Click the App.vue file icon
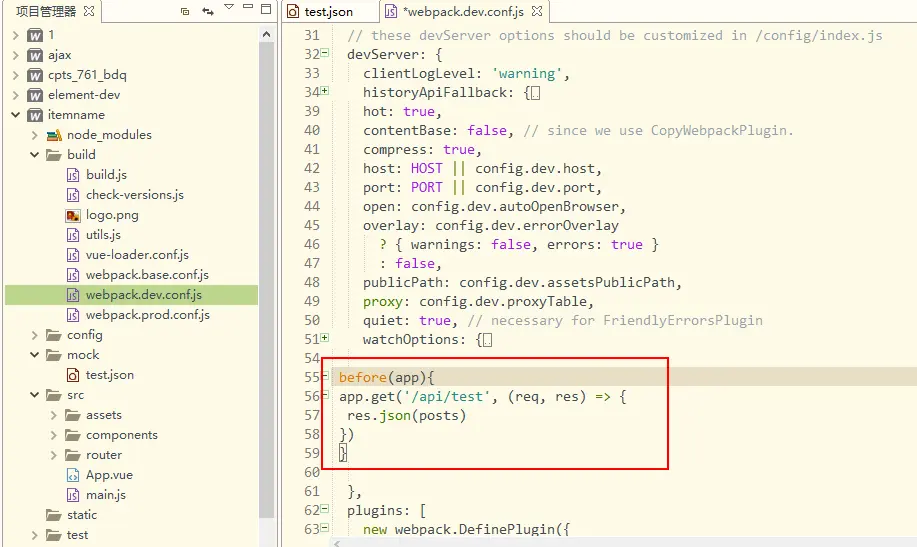Image resolution: width=917 pixels, height=547 pixels. [73, 475]
